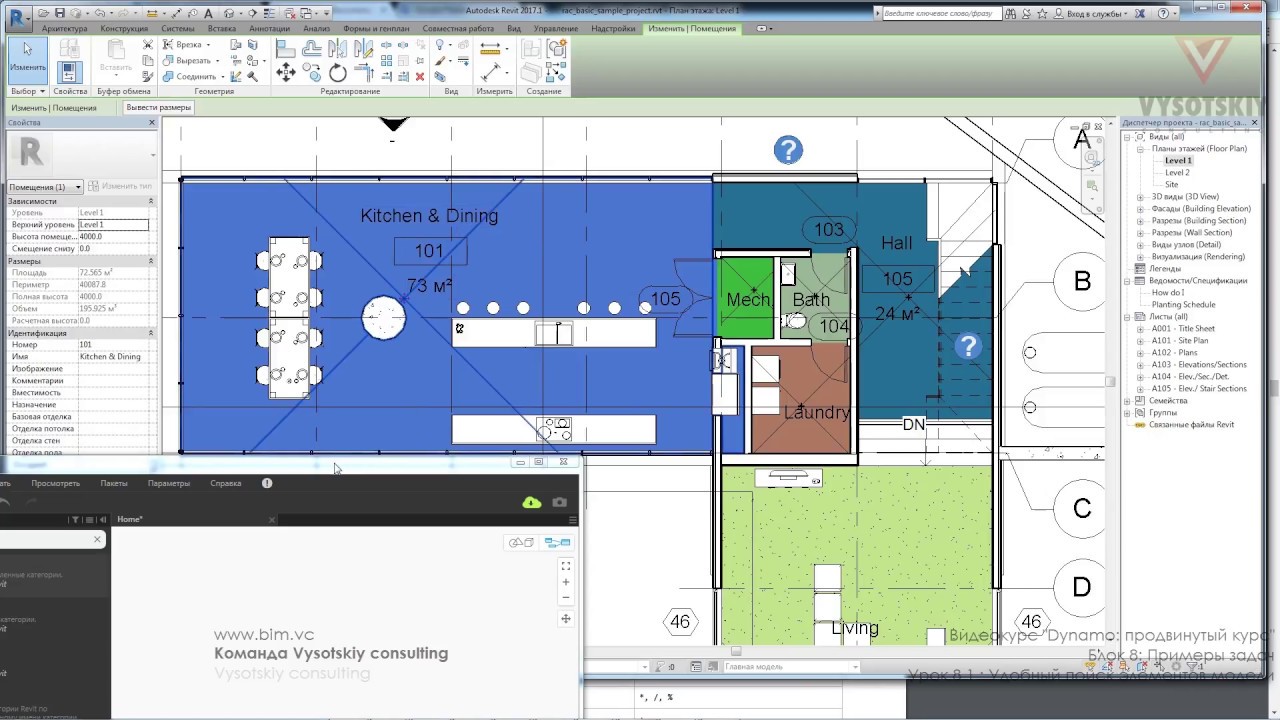Open the Архитектура ribbon tab
This screenshot has height=720, width=1280.
point(65,29)
